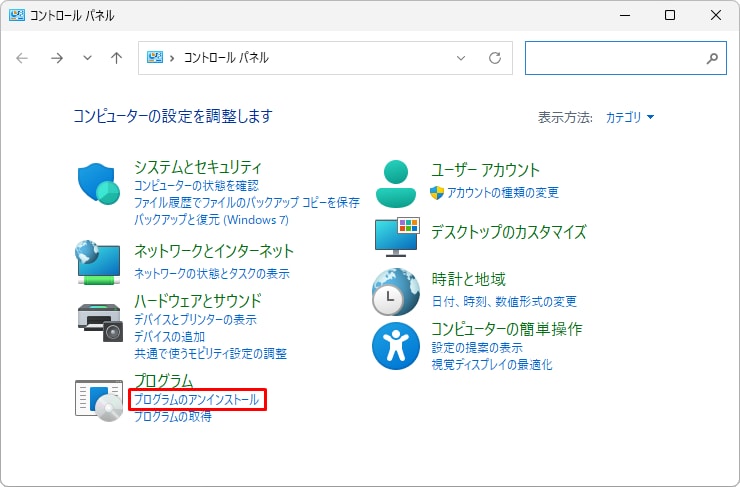The width and height of the screenshot is (740, 487).
Task: Click デバイスの追加 link
Action: [x=169, y=336]
